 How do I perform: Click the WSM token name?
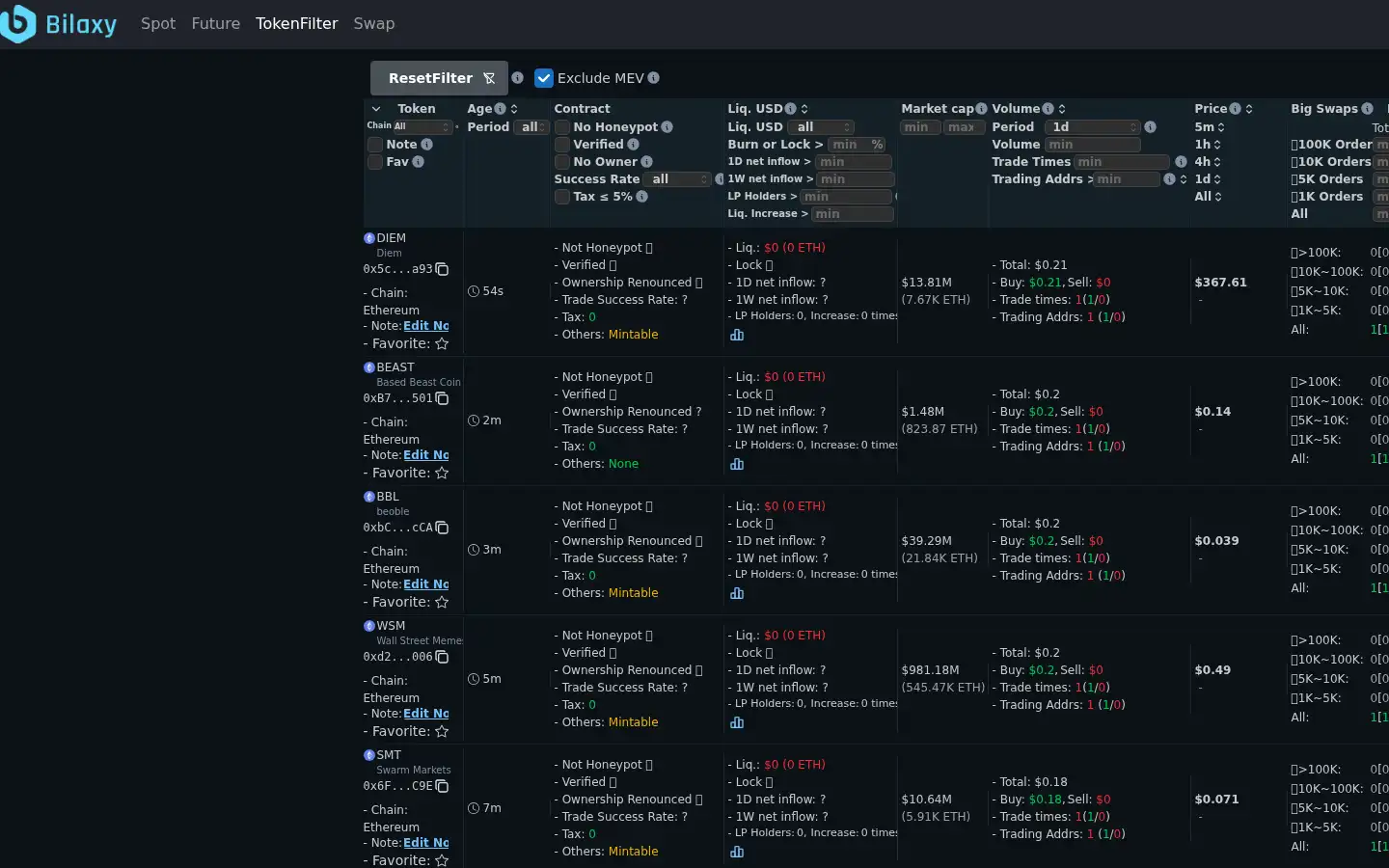click(x=391, y=626)
